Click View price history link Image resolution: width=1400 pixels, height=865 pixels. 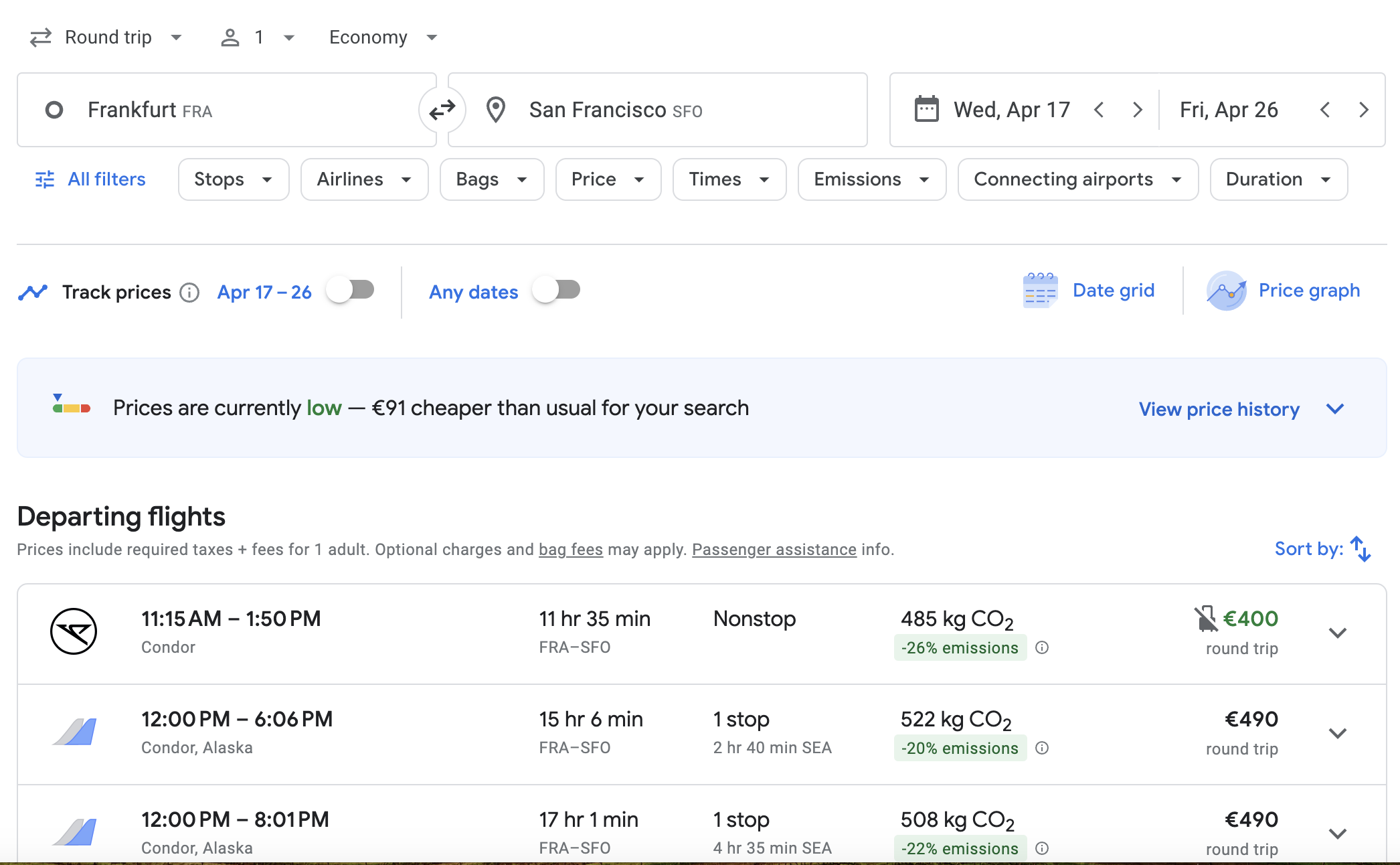click(1219, 409)
